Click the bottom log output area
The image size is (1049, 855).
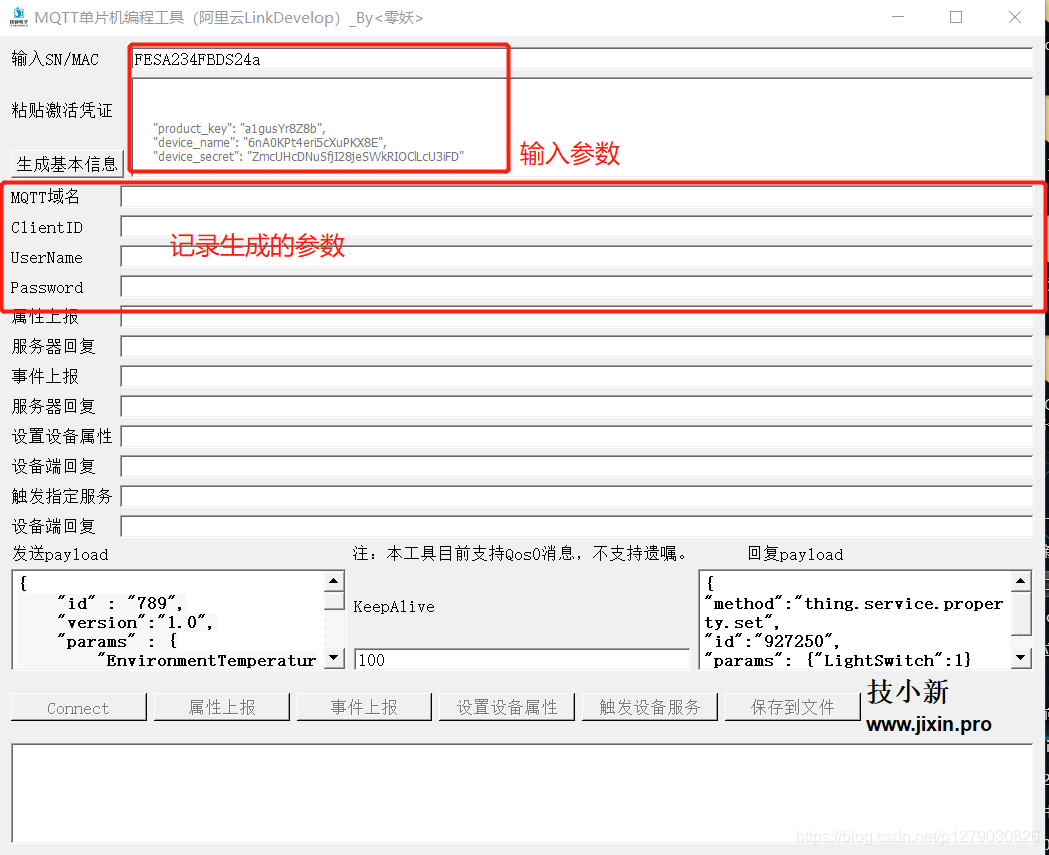click(x=522, y=793)
